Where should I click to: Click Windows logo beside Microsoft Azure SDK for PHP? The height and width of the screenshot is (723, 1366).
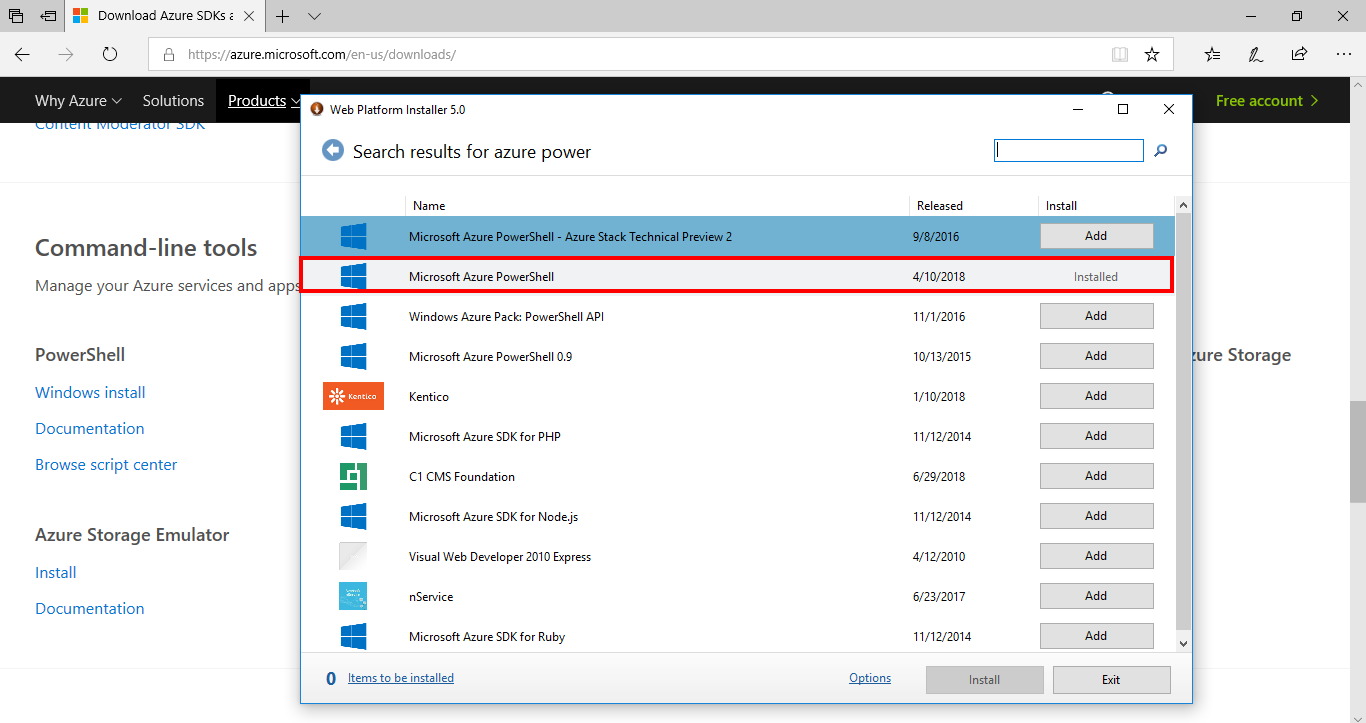(x=353, y=436)
